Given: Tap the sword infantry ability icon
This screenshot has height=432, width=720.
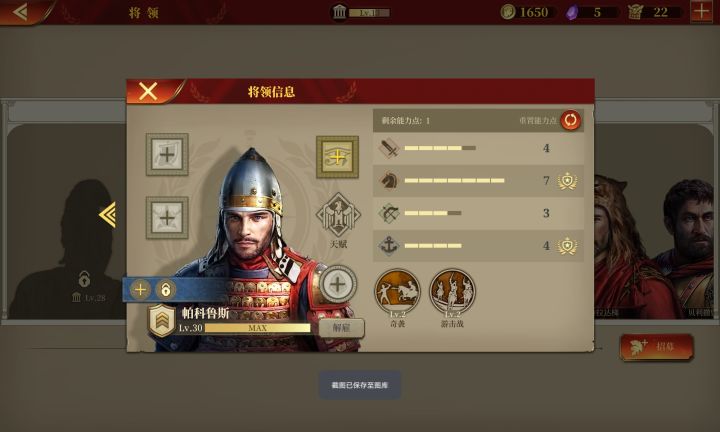Looking at the screenshot, I should [388, 148].
